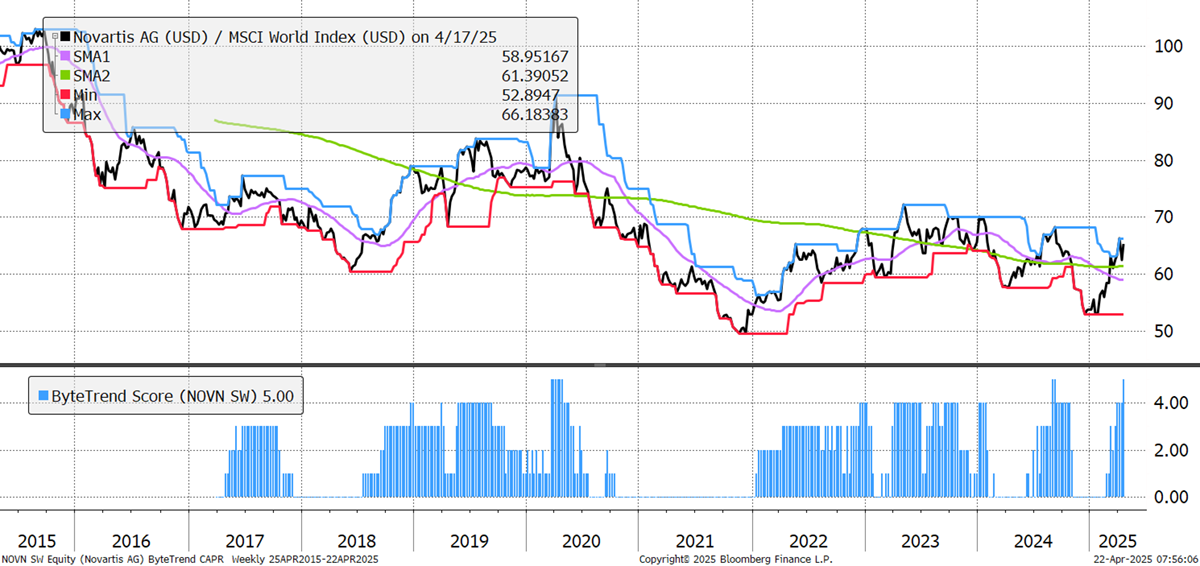The height and width of the screenshot is (566, 1200).
Task: Select the Min legend label
Action: click(x=88, y=95)
